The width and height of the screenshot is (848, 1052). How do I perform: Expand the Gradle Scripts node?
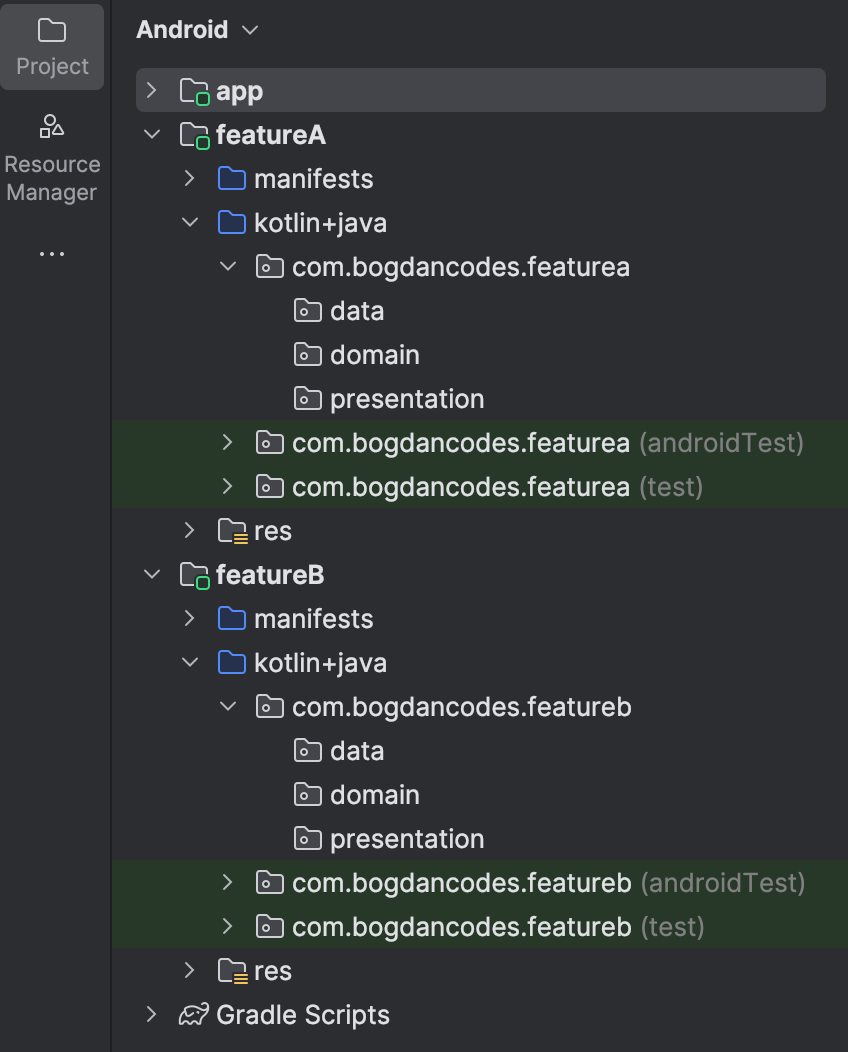click(152, 1014)
